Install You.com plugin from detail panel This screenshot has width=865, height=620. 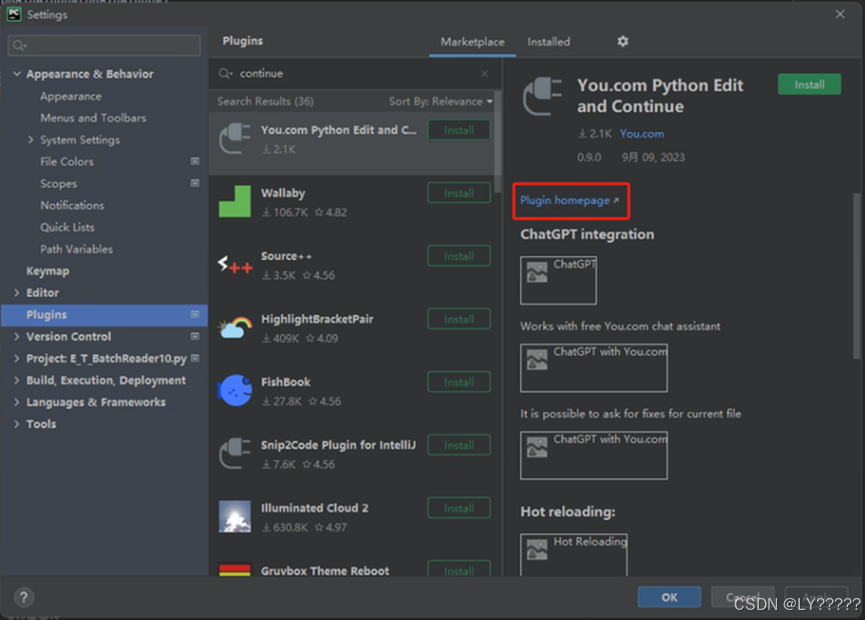tap(809, 84)
